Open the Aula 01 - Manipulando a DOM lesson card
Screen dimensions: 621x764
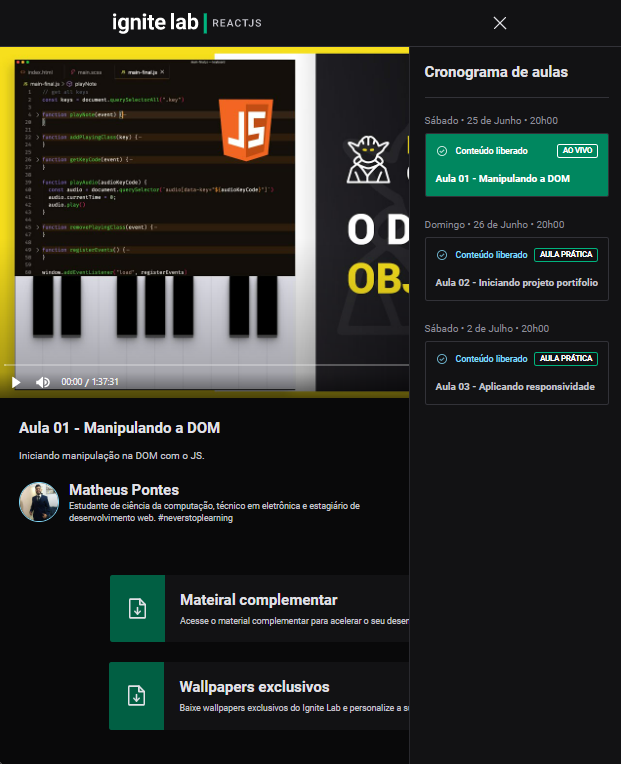click(x=516, y=165)
